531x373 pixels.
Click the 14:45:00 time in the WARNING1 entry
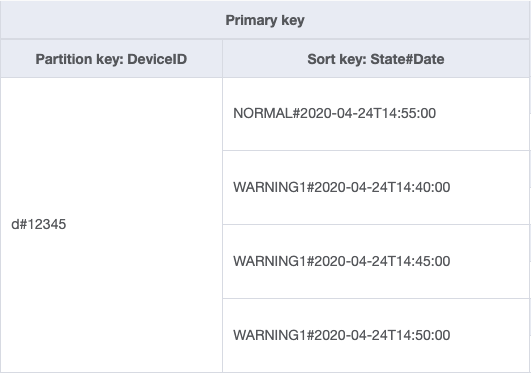(424, 261)
